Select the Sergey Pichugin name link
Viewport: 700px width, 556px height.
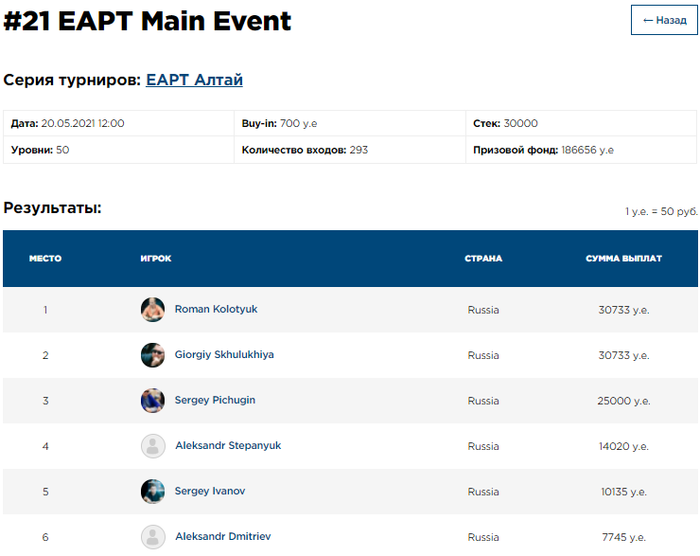pos(215,401)
